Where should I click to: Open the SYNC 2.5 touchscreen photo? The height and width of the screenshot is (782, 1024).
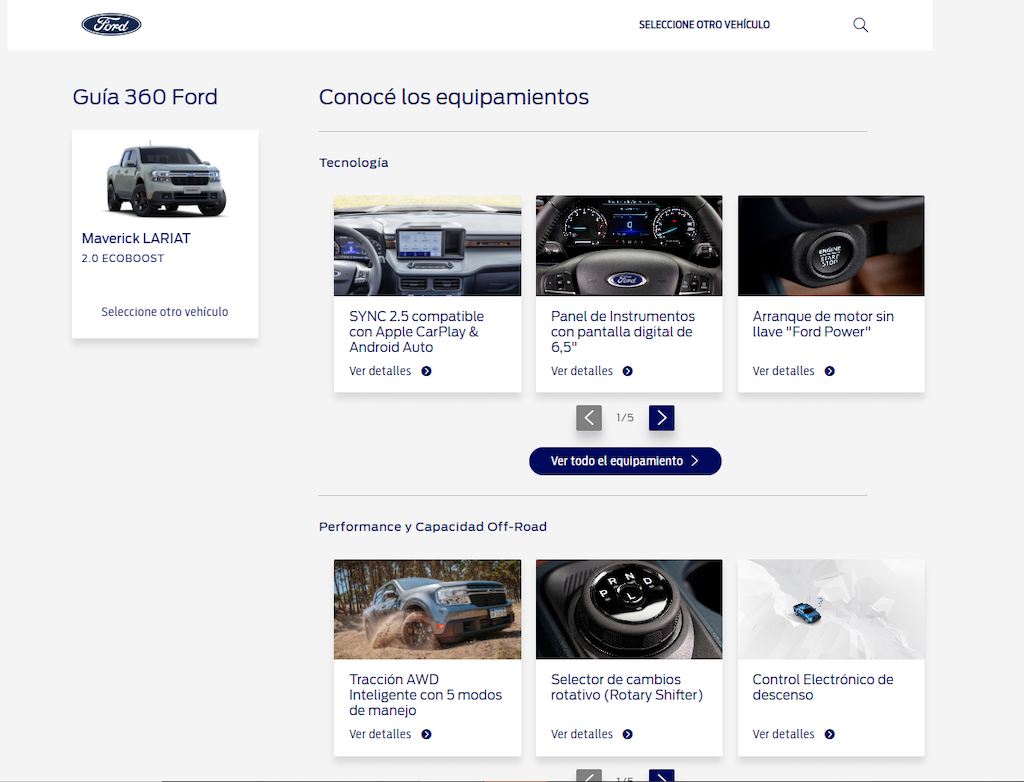tap(427, 245)
